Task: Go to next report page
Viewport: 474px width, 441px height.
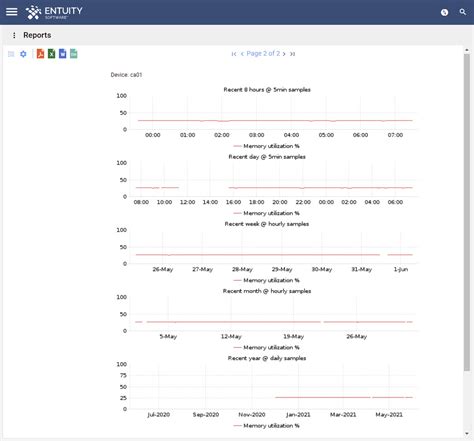Action: pyautogui.click(x=284, y=54)
